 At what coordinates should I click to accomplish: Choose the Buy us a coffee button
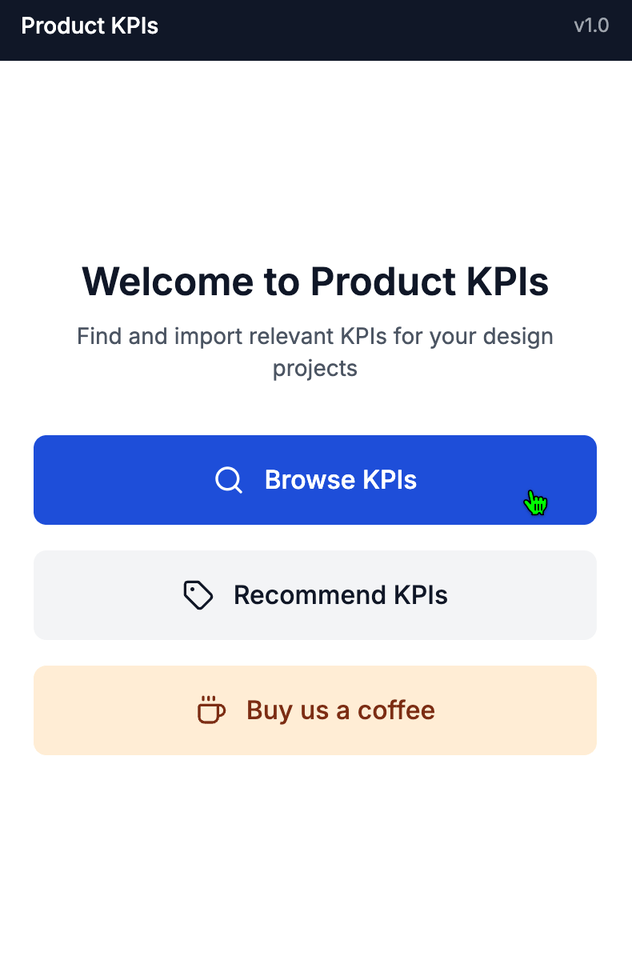[315, 710]
